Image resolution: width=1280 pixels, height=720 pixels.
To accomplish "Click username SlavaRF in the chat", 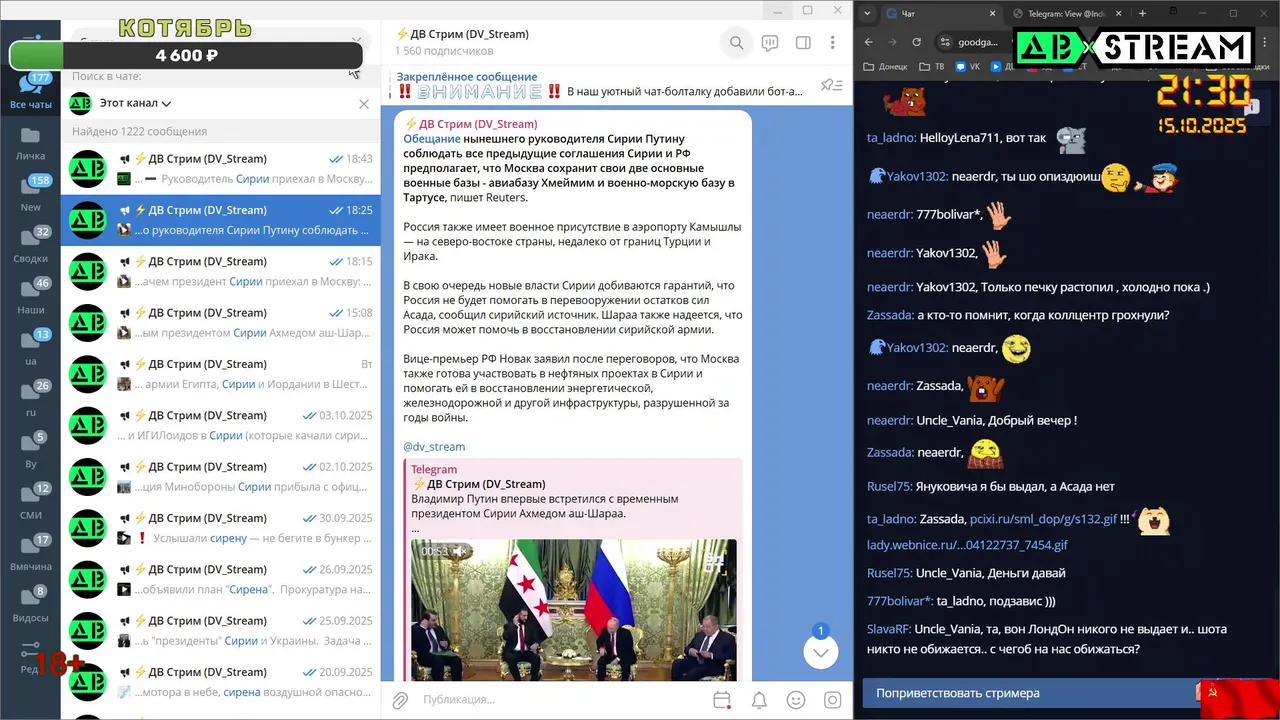I will click(x=888, y=629).
